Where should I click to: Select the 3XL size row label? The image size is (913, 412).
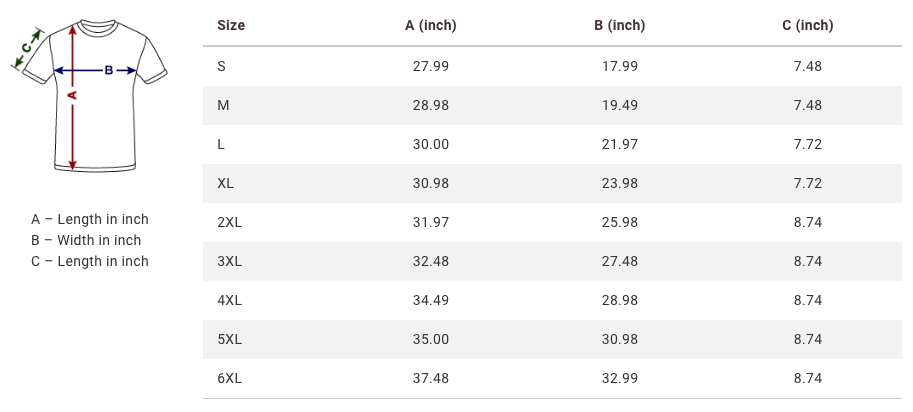coord(229,261)
